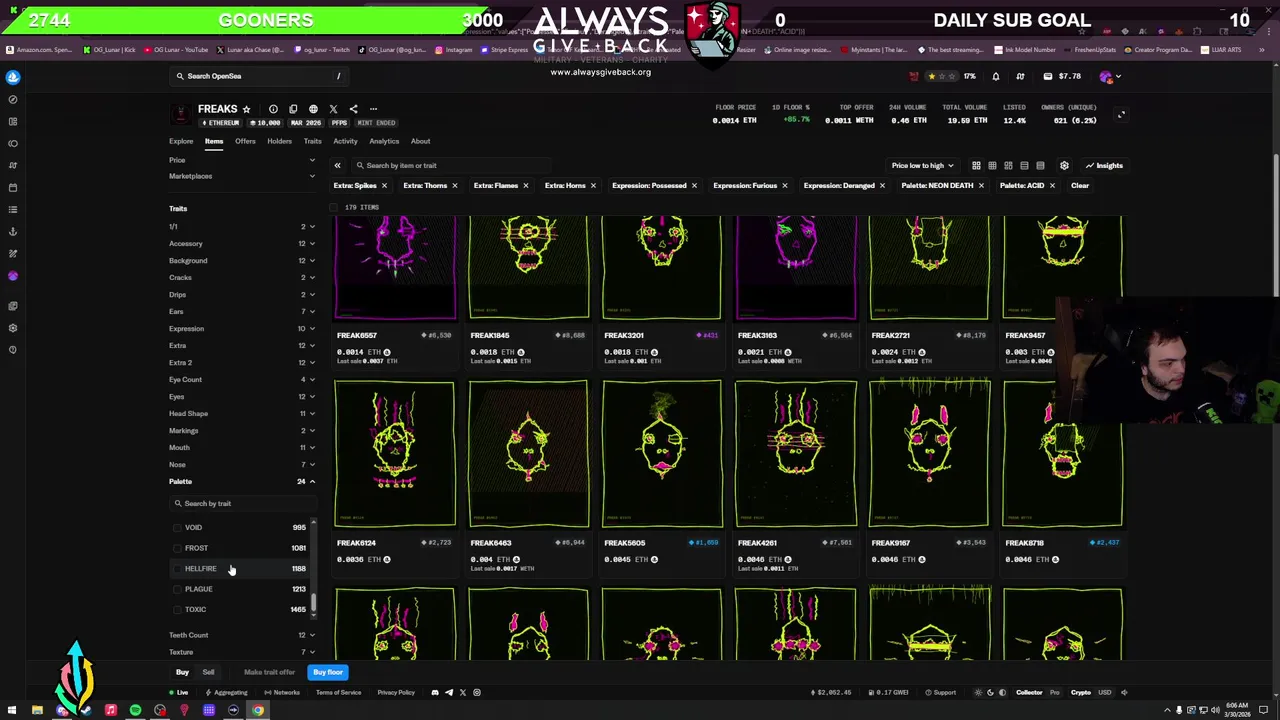Remove the Palette: ACID filter chip
The image size is (1280, 720).
click(x=1052, y=185)
